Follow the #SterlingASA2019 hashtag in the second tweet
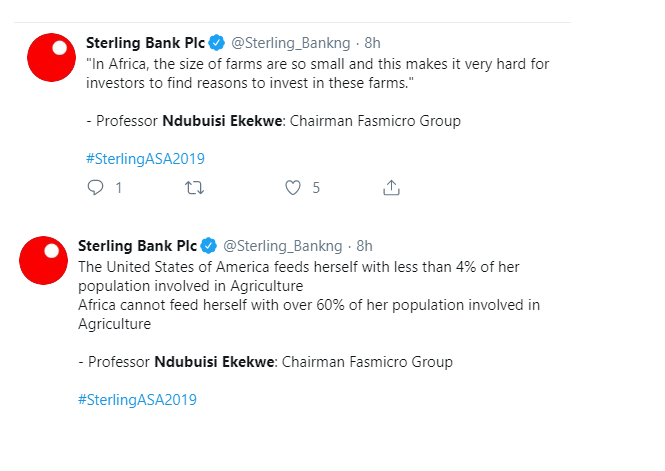The height and width of the screenshot is (471, 665). pos(137,400)
